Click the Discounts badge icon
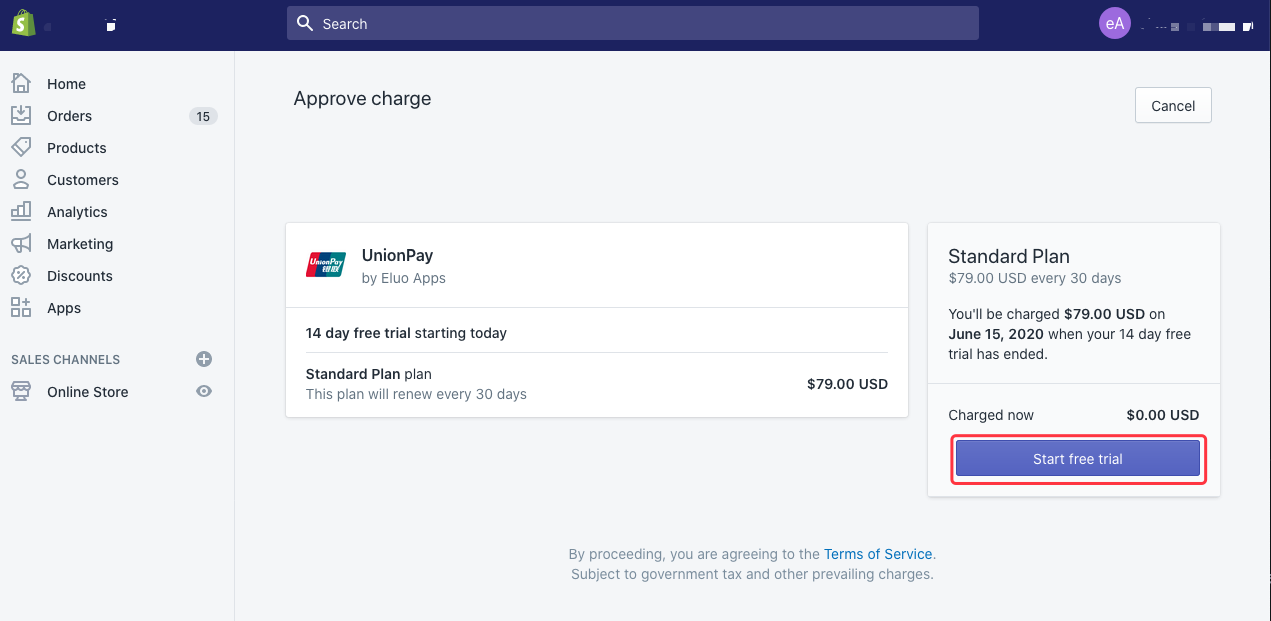This screenshot has height=621, width=1271. pos(21,276)
